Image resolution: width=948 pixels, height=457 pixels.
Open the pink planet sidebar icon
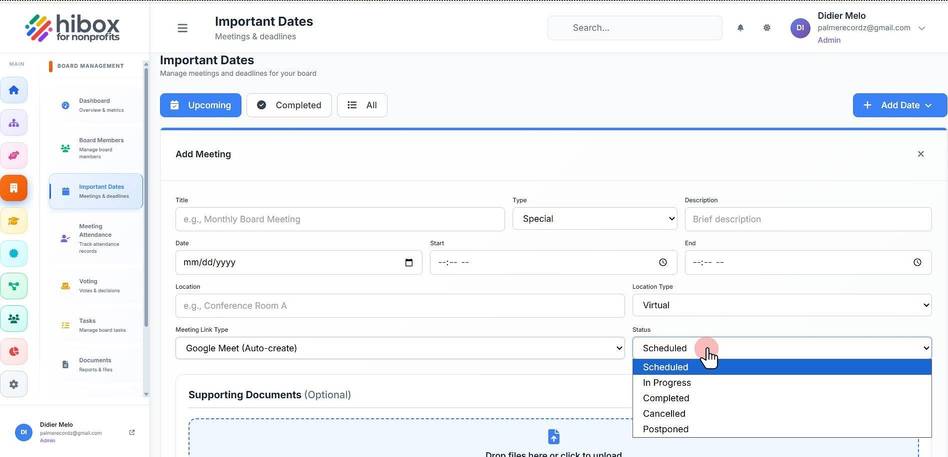point(14,155)
